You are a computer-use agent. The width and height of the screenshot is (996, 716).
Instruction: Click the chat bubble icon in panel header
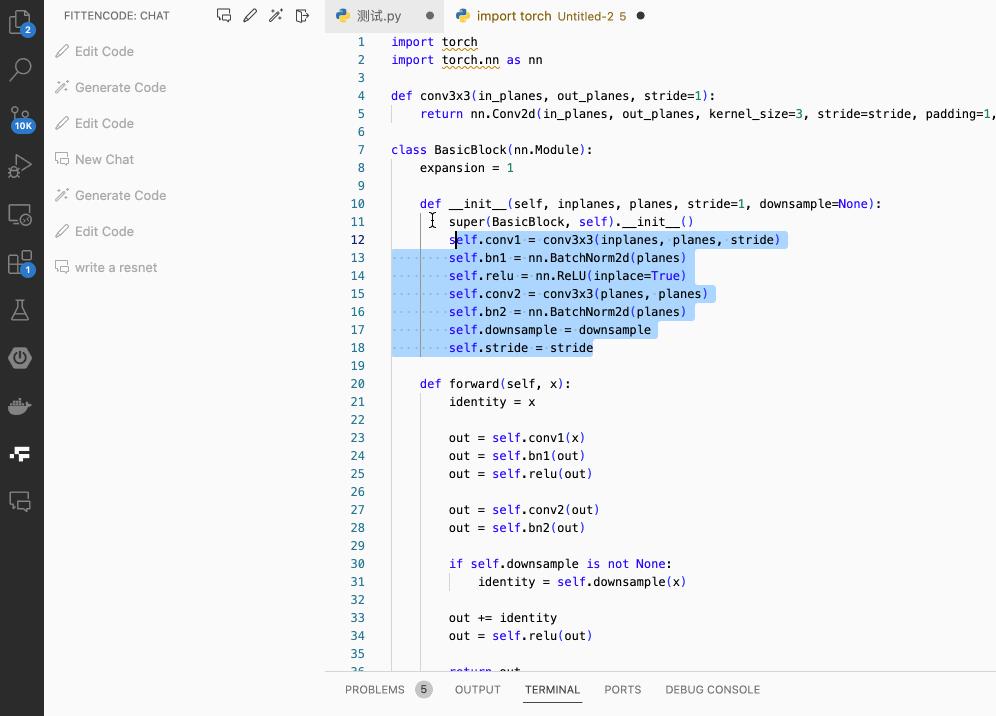pyautogui.click(x=224, y=15)
